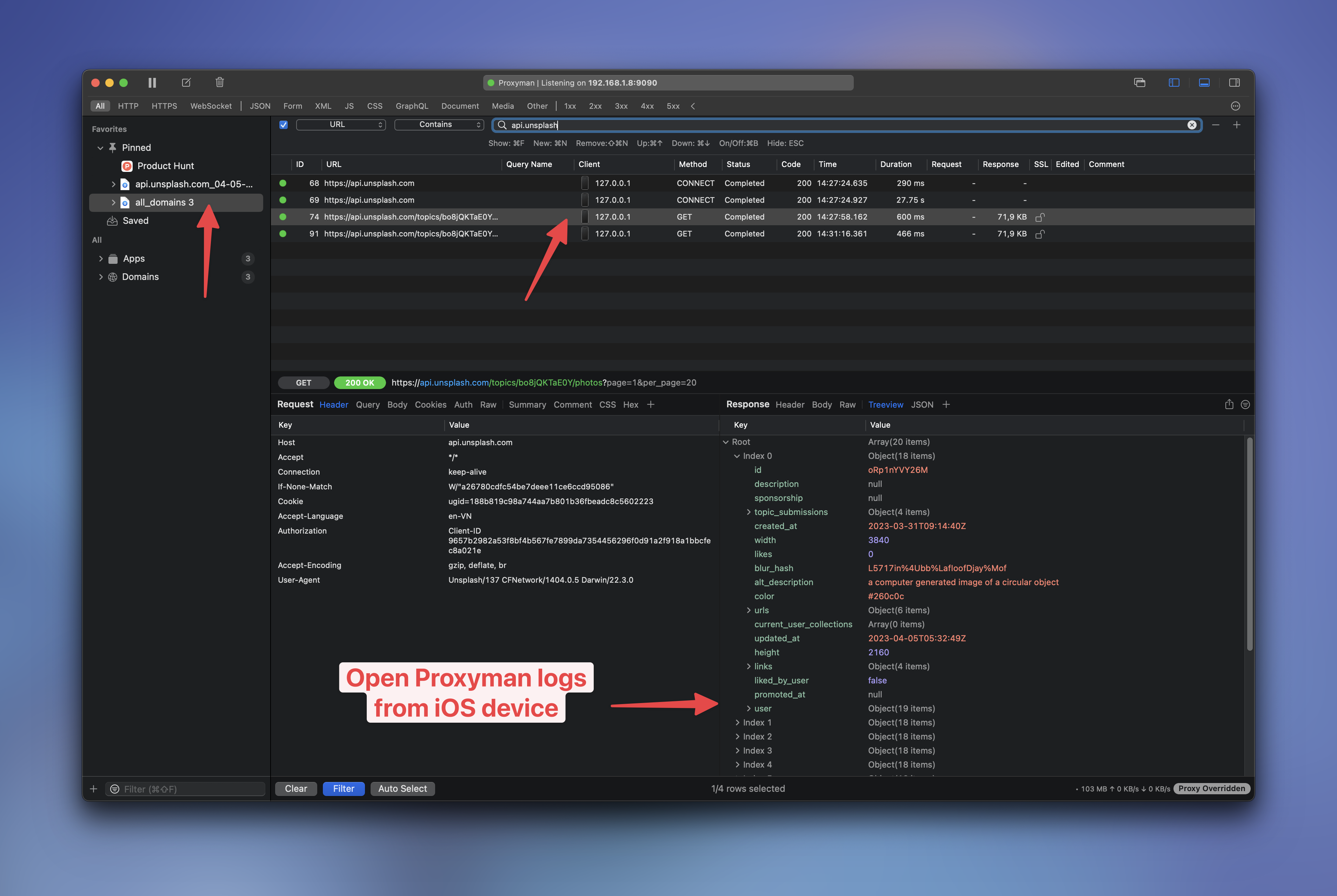Image resolution: width=1337 pixels, height=896 pixels.
Task: Expand Index 1 in response tree
Action: [x=737, y=723]
